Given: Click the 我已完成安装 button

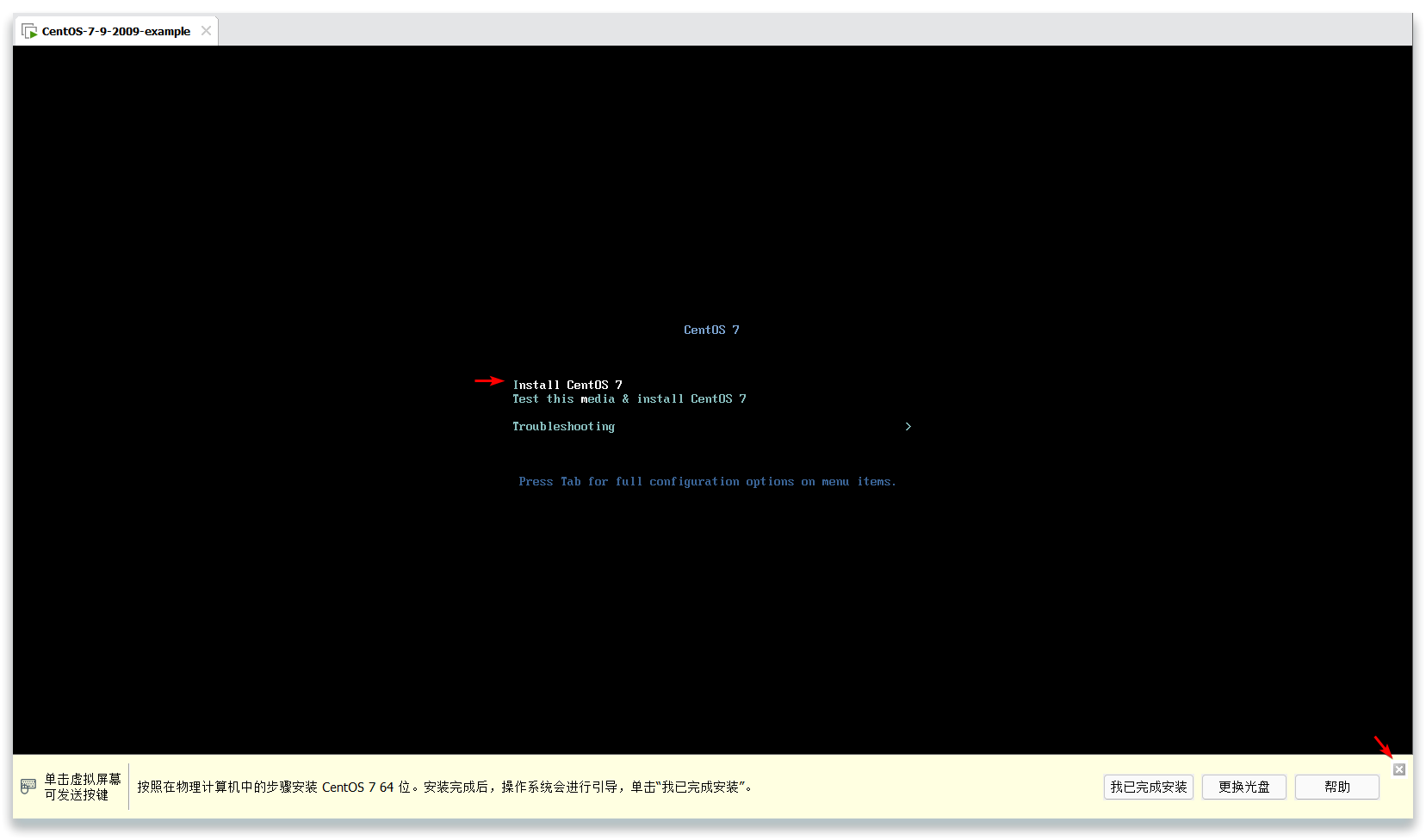Looking at the screenshot, I should coord(1149,787).
